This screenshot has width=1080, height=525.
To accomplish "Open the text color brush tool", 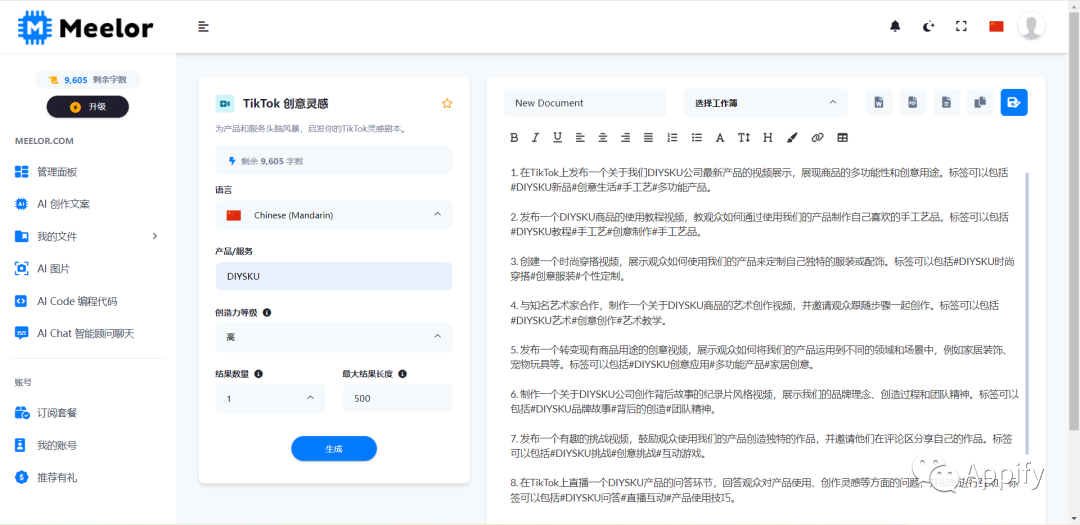I will 791,138.
